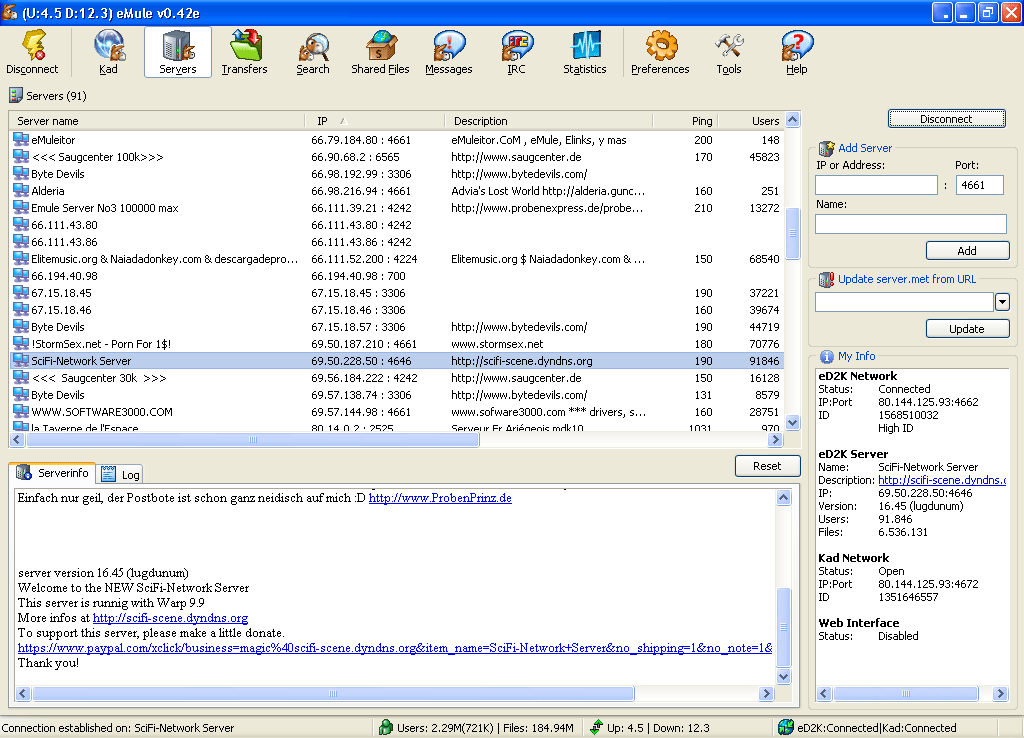Select the '!StormSex.net - Porn For 1$!' row

[396, 344]
